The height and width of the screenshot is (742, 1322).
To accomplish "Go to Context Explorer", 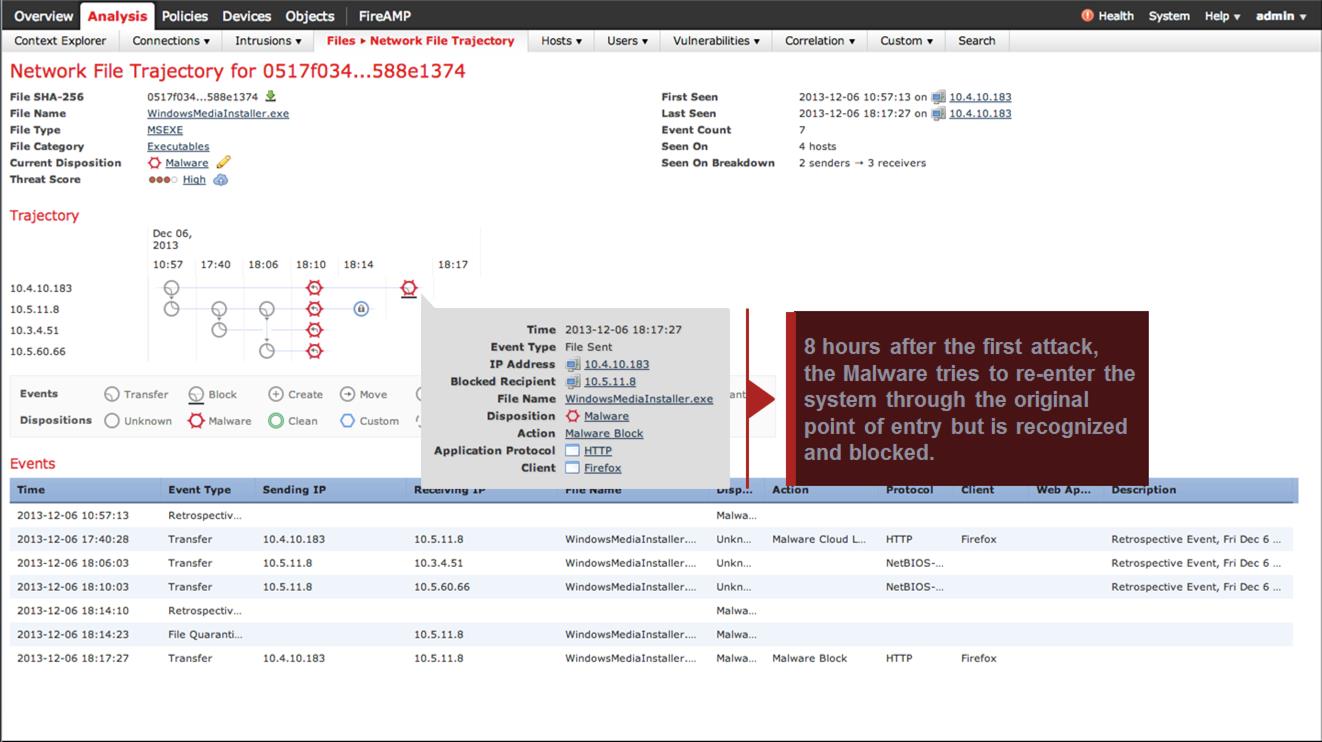I will click(x=60, y=41).
